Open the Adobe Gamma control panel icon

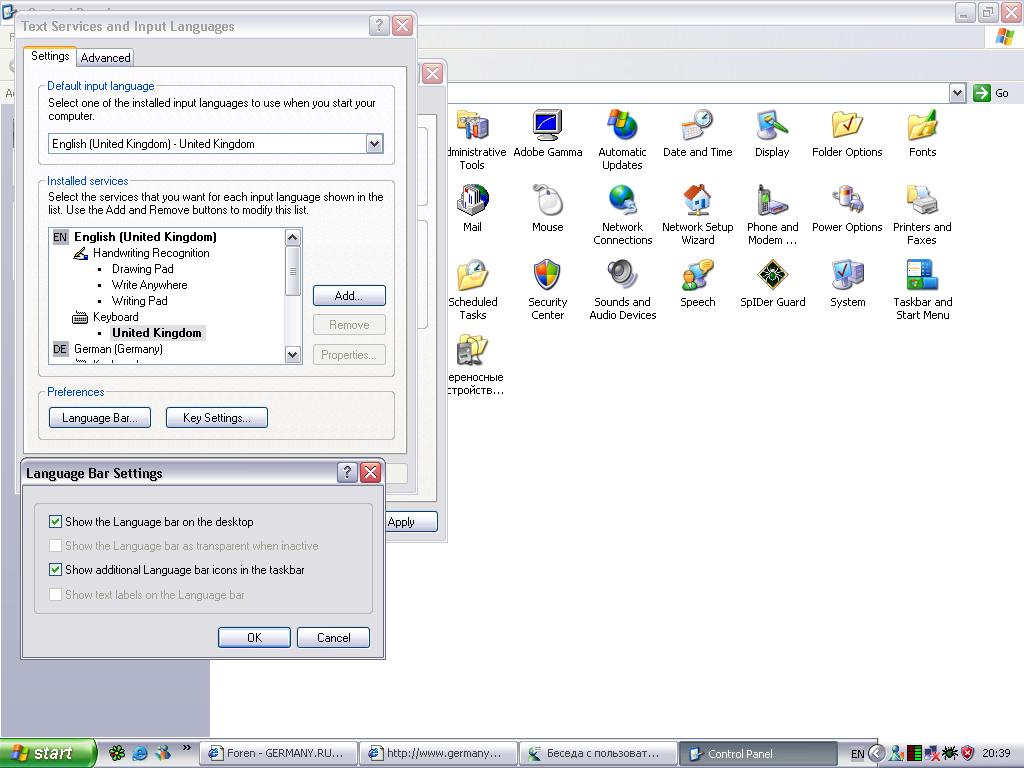(x=548, y=127)
